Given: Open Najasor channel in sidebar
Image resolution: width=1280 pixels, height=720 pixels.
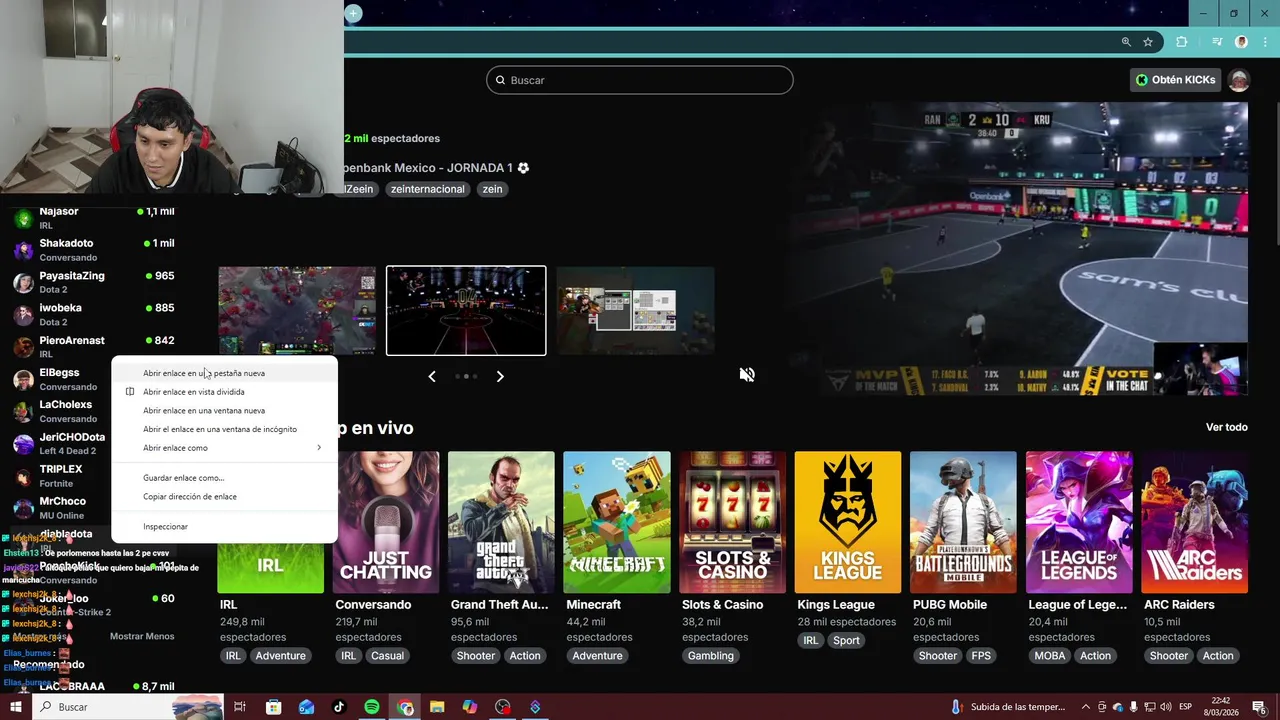Looking at the screenshot, I should point(95,217).
